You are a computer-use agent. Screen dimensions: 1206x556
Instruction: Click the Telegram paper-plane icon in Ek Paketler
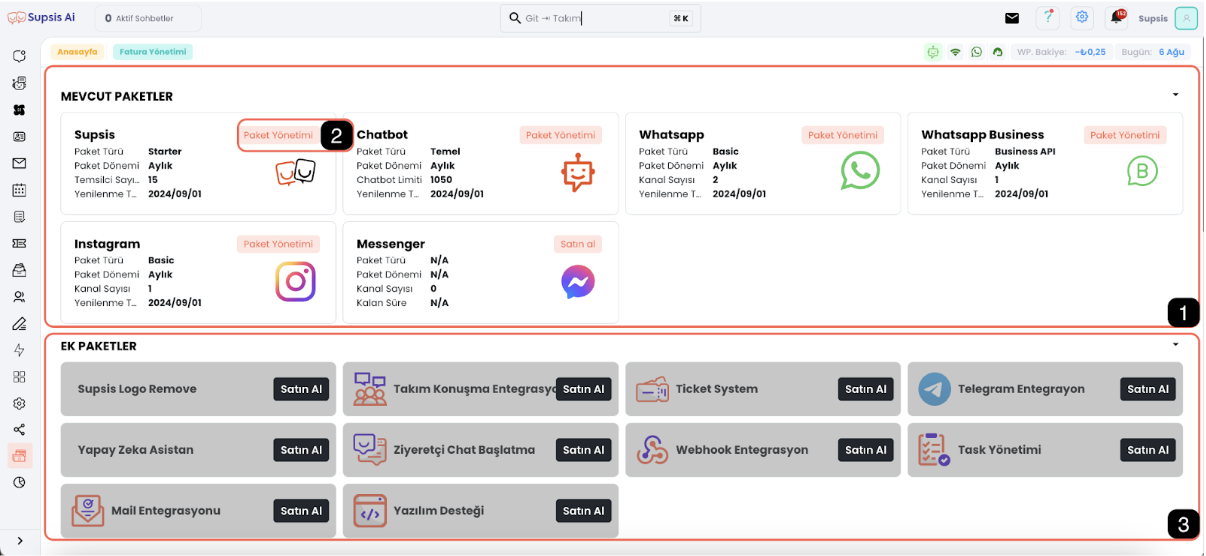[x=935, y=389]
